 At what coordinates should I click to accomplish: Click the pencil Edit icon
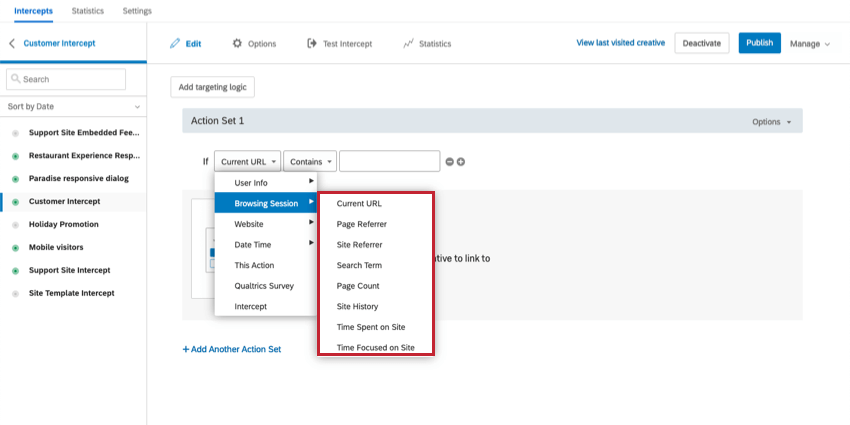pyautogui.click(x=175, y=44)
